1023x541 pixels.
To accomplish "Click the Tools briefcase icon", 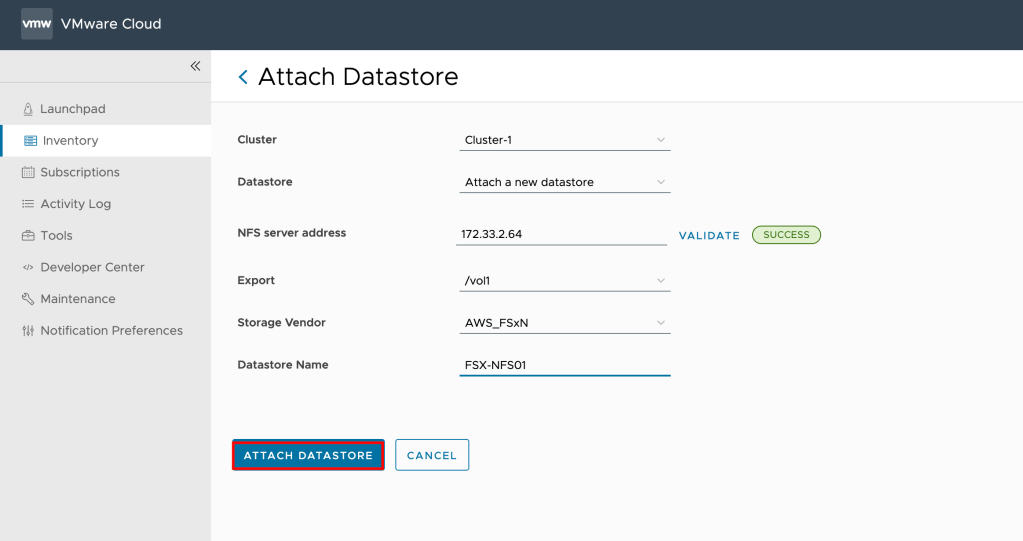I will click(x=28, y=236).
